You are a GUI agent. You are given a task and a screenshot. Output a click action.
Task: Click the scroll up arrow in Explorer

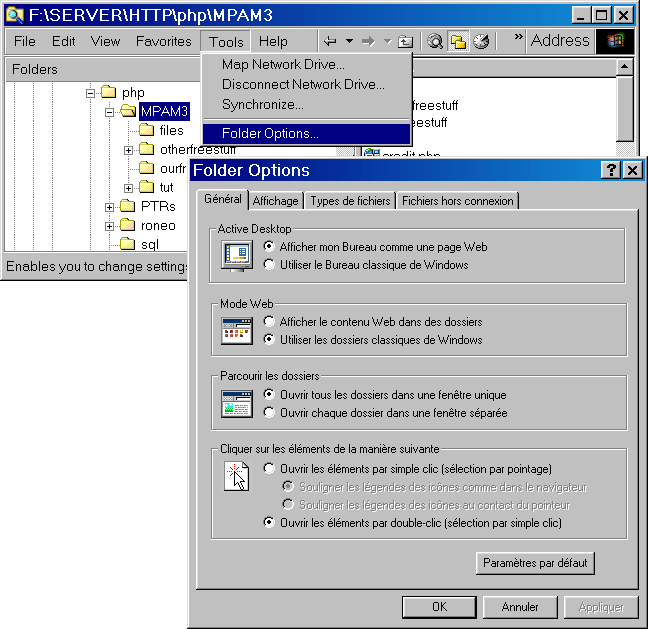pyautogui.click(x=624, y=67)
